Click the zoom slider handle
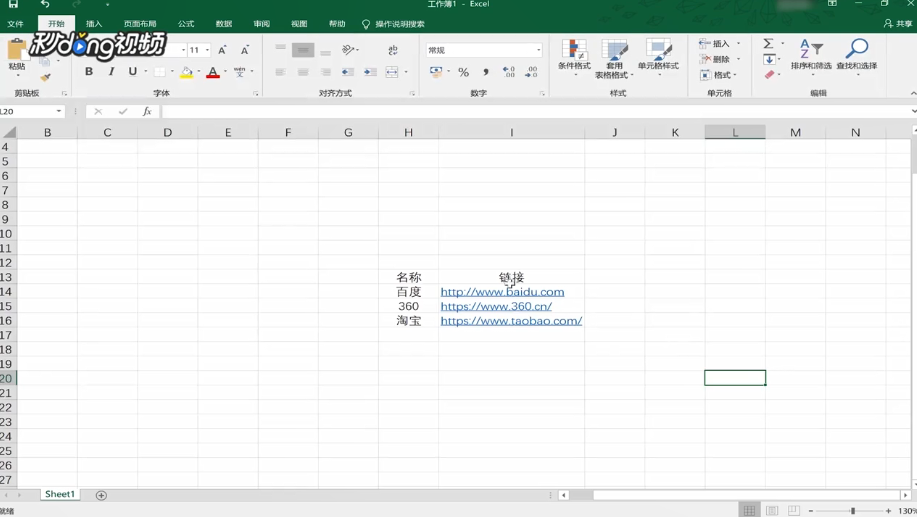This screenshot has height=517, width=917. (x=853, y=511)
